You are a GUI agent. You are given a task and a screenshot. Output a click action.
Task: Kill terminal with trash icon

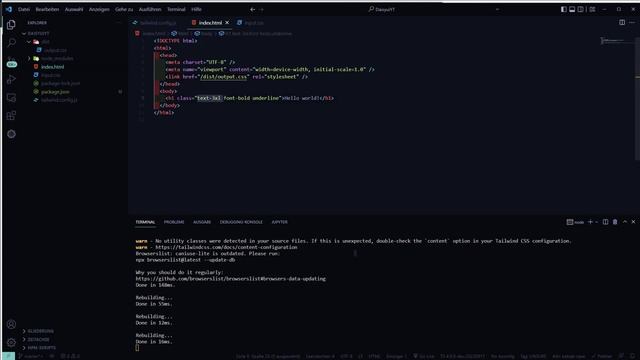pyautogui.click(x=615, y=222)
